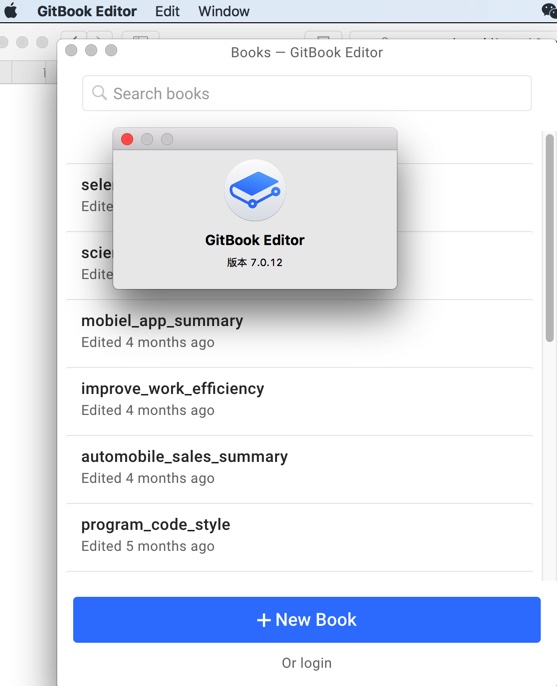The height and width of the screenshot is (686, 557).
Task: Click the book list vertical scrollbar
Action: (x=550, y=238)
